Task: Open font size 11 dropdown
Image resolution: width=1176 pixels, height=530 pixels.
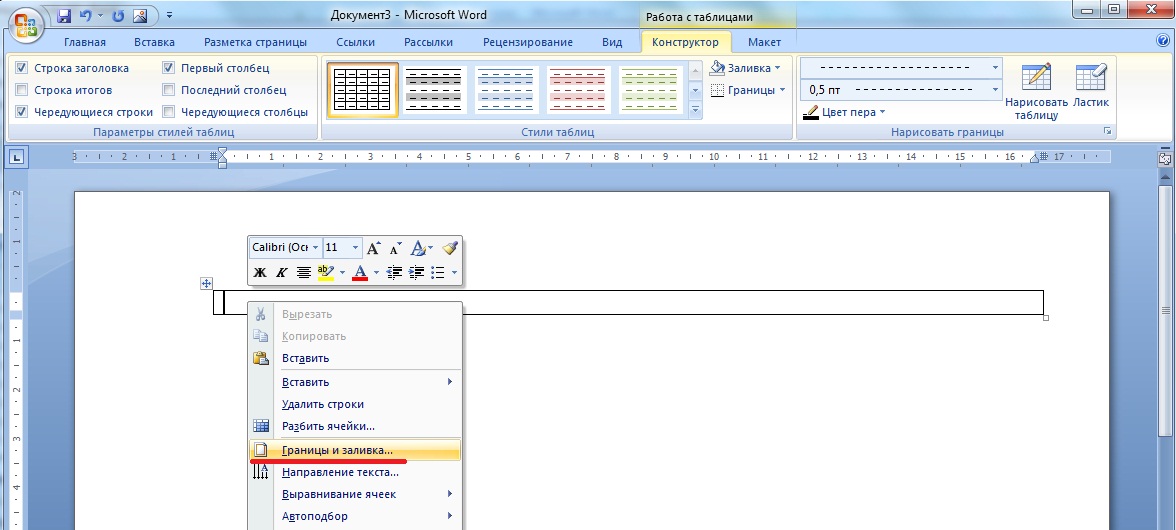Action: click(x=356, y=247)
